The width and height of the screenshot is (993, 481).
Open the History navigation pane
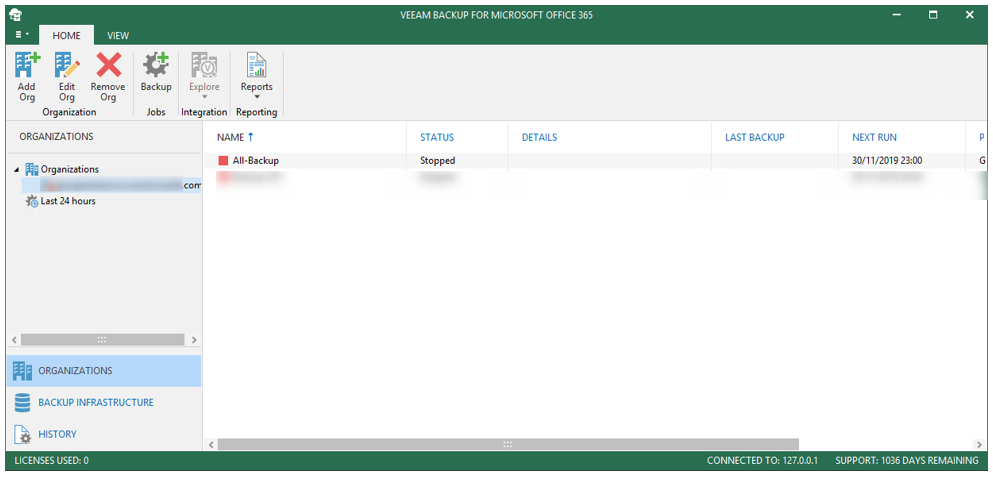click(57, 434)
